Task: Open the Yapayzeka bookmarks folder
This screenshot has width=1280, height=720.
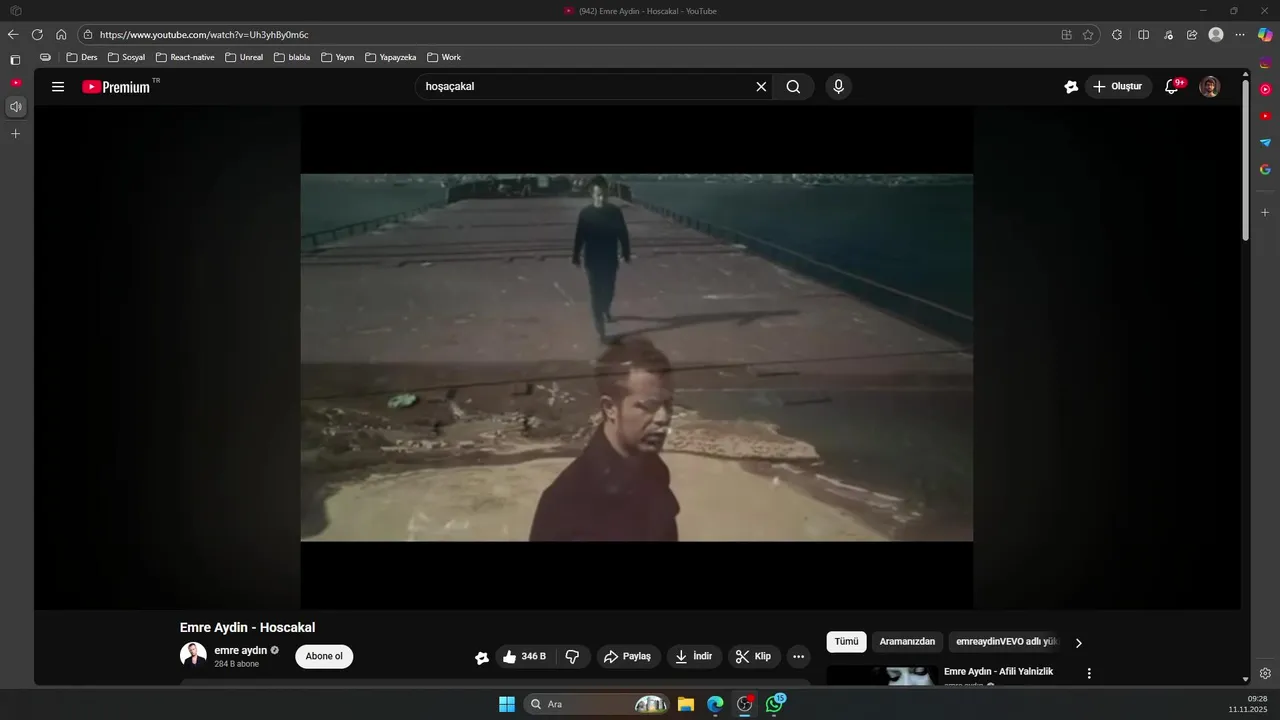Action: pos(391,57)
